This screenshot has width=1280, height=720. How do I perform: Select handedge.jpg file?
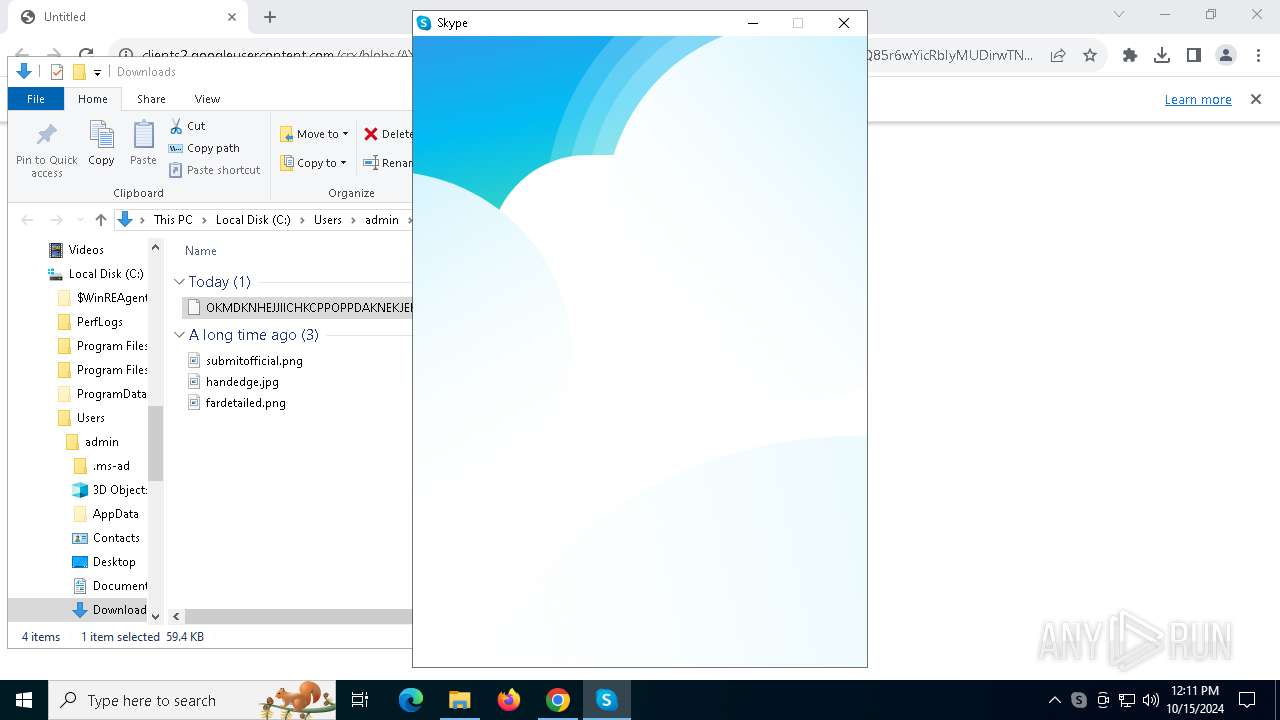click(242, 382)
